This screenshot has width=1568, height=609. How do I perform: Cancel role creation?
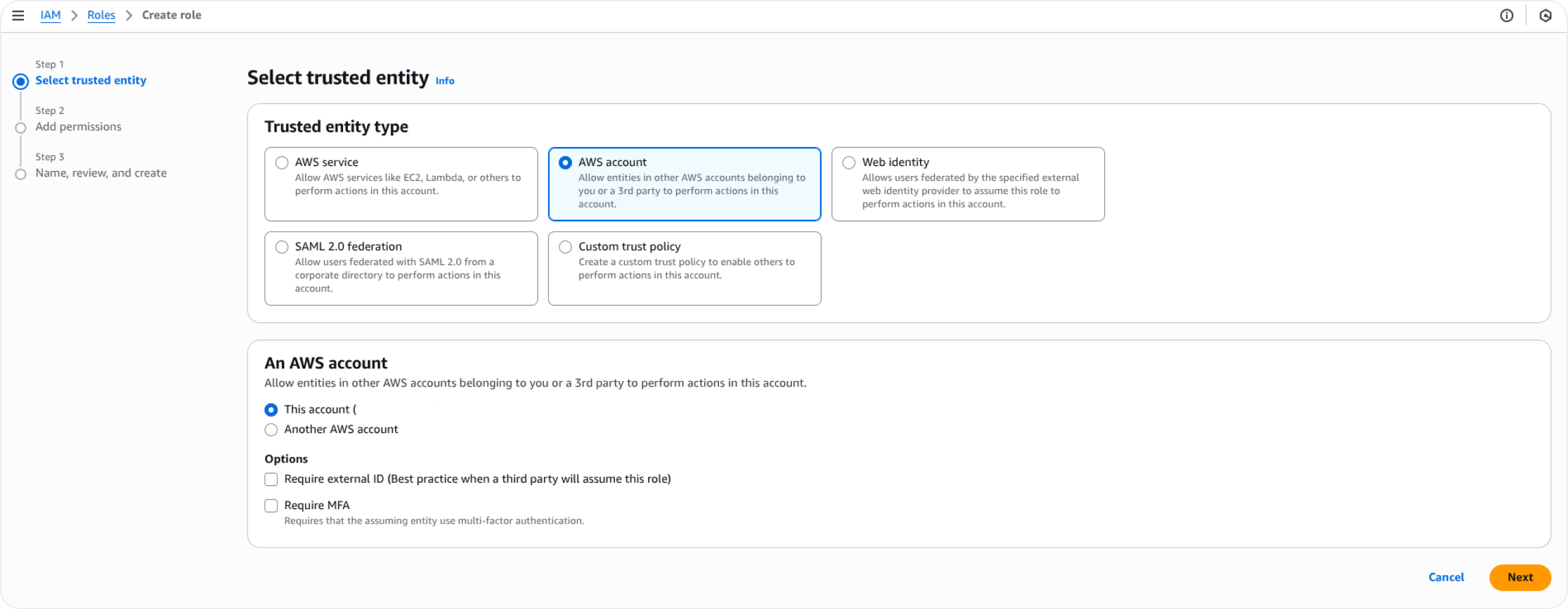1446,577
